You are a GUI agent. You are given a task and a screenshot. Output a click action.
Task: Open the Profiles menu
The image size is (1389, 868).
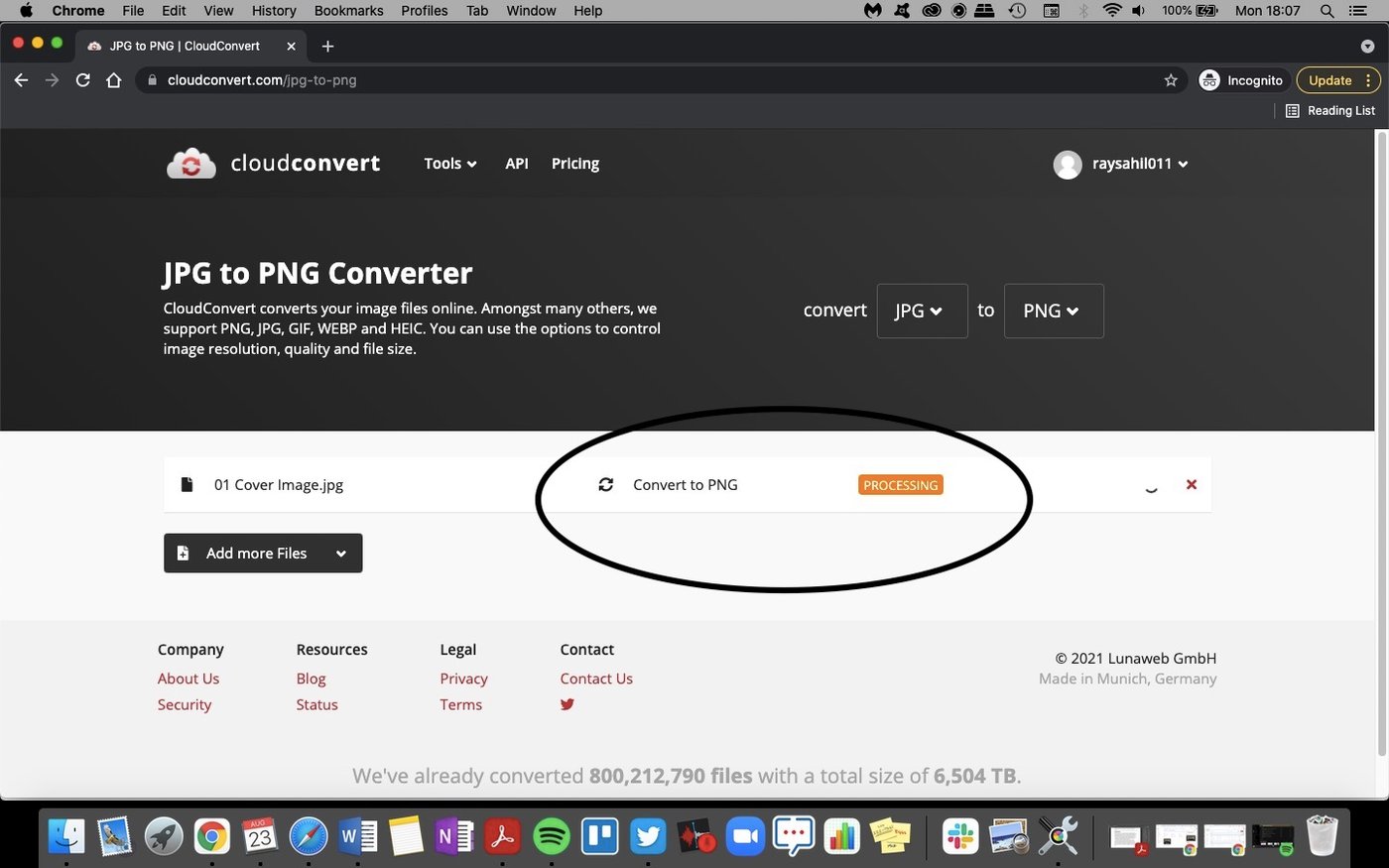[x=425, y=11]
